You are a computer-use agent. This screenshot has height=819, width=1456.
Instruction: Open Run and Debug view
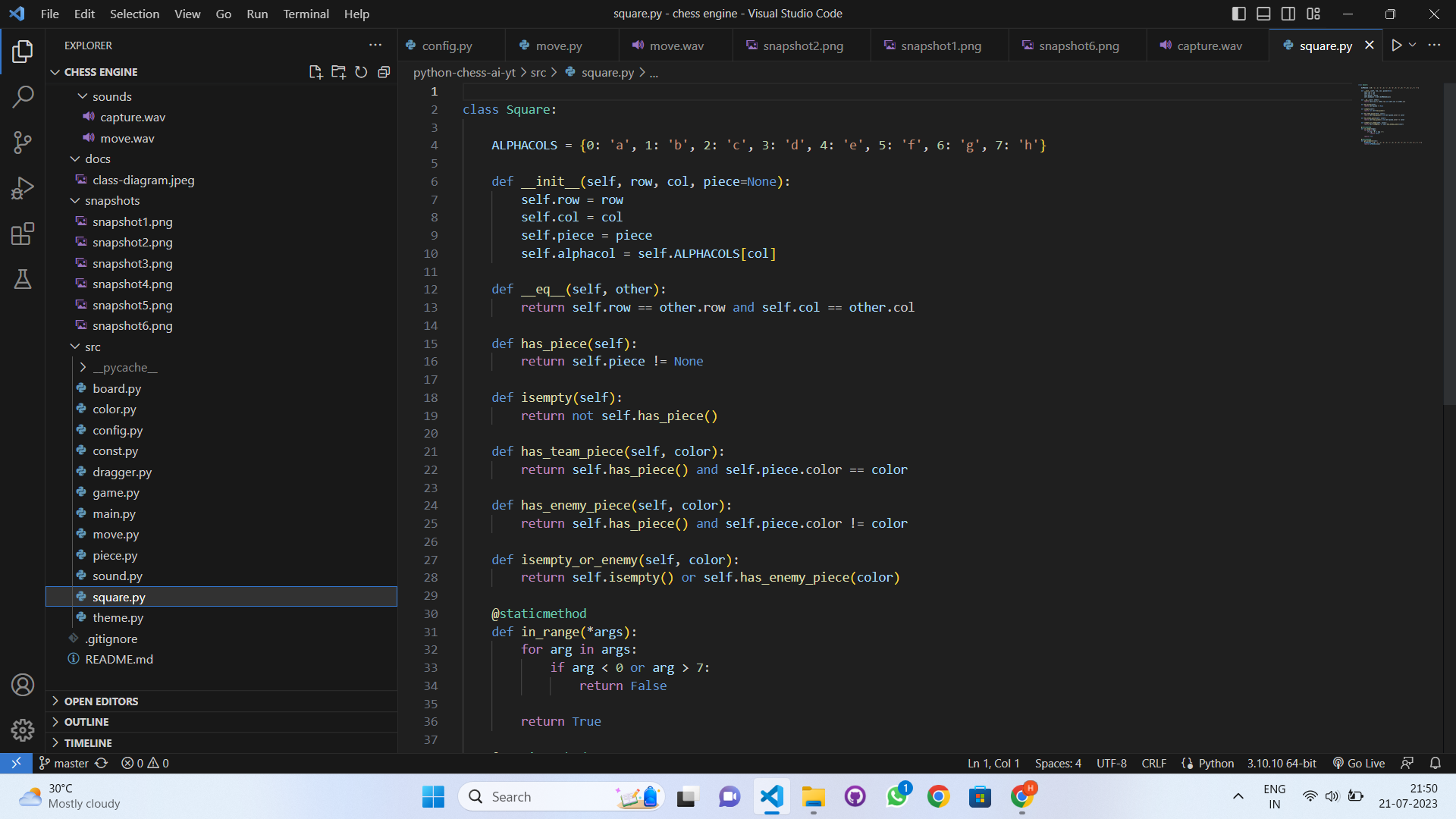coord(23,188)
